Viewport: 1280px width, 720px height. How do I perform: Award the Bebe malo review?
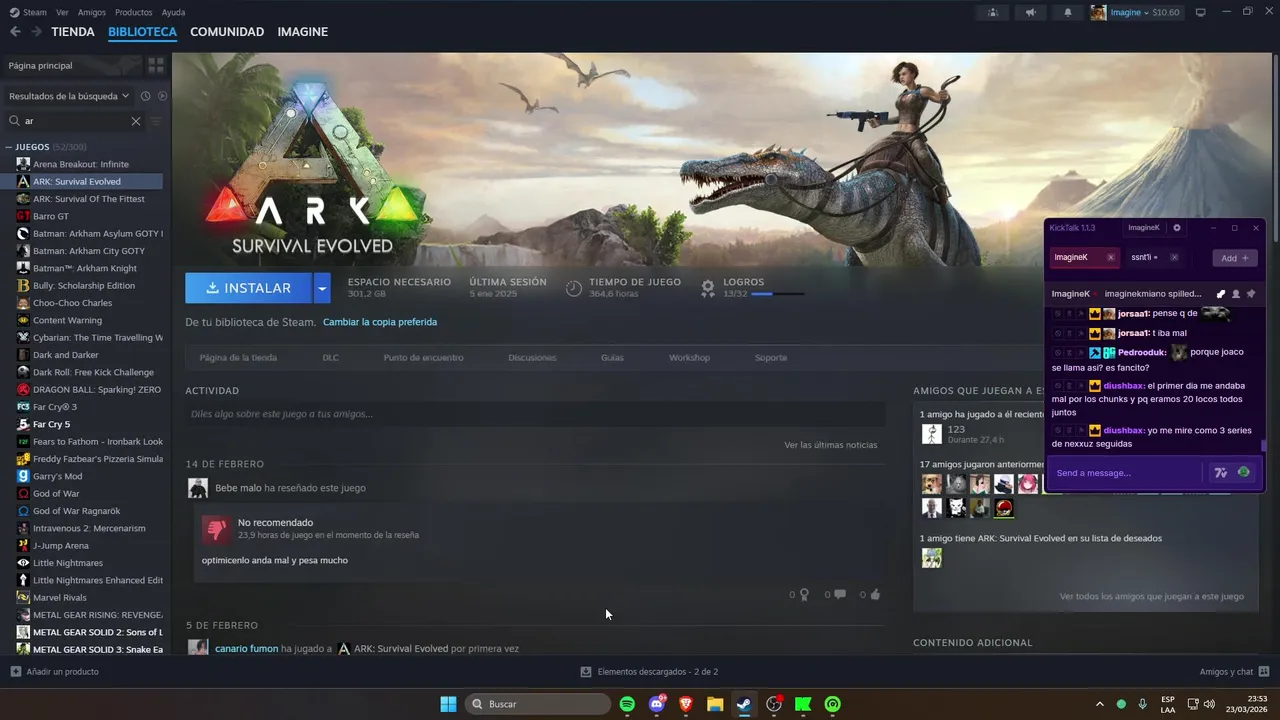(x=804, y=594)
